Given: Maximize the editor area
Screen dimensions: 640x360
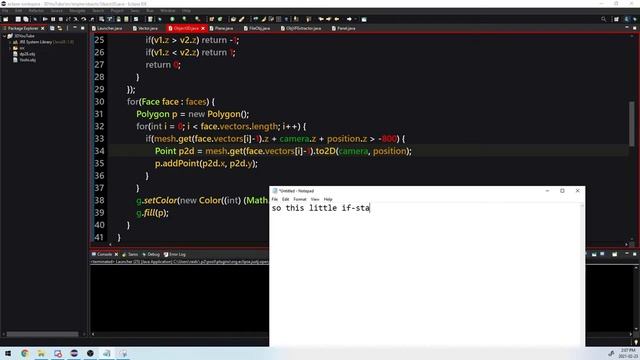Looking at the screenshot, I should click(635, 28).
